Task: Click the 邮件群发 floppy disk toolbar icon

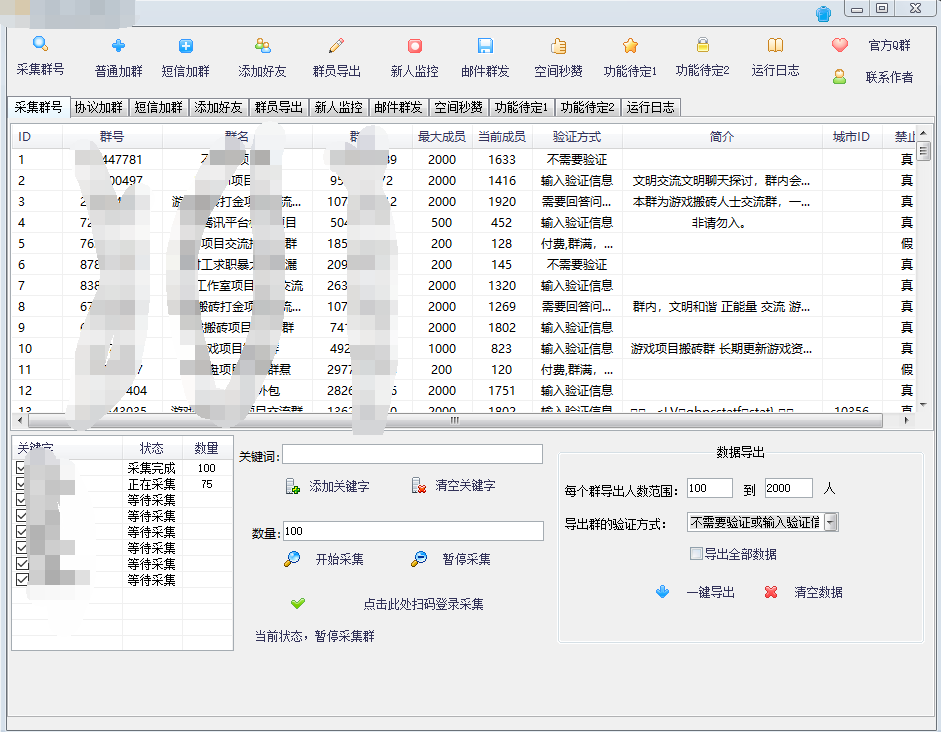Action: pos(485,46)
